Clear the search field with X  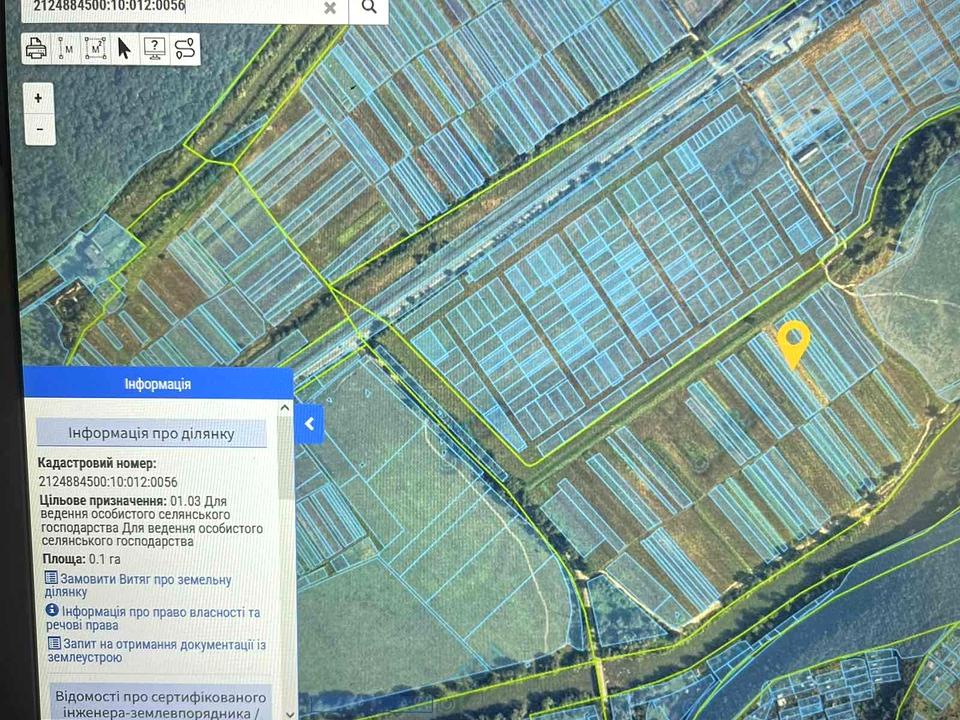pos(330,8)
